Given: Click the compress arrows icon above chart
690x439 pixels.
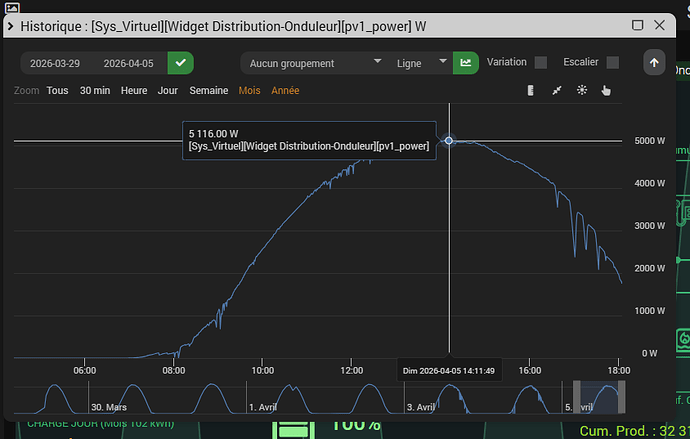Looking at the screenshot, I should pyautogui.click(x=557, y=90).
